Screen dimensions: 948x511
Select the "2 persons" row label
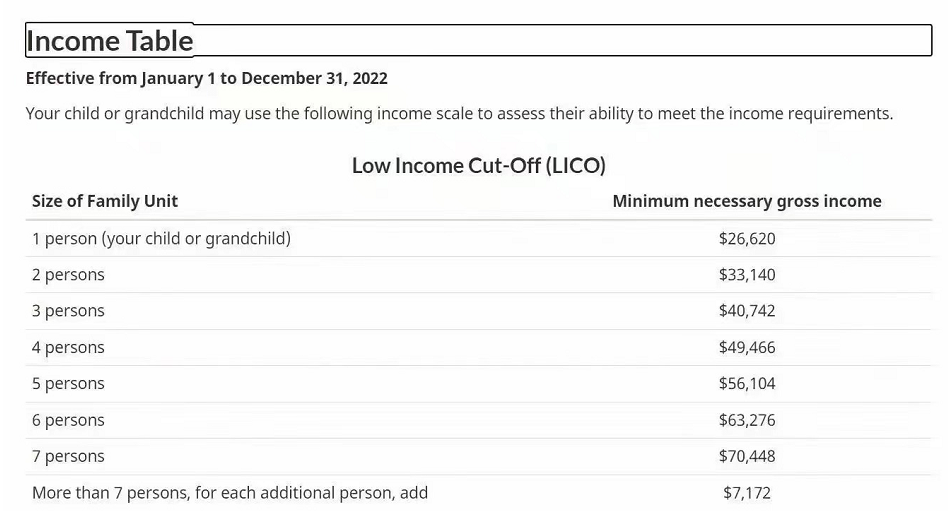tap(68, 275)
